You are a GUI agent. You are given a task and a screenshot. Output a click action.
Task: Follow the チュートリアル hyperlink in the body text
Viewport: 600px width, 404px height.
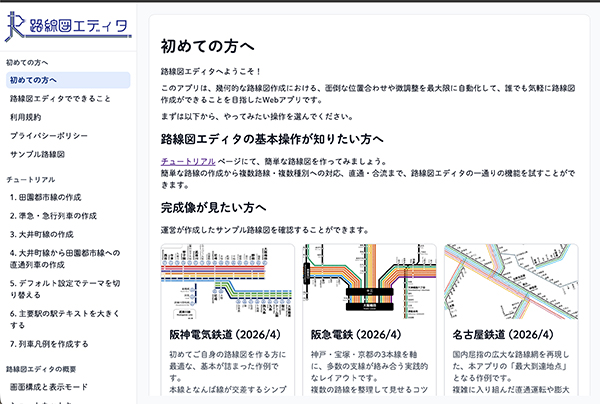pos(188,161)
